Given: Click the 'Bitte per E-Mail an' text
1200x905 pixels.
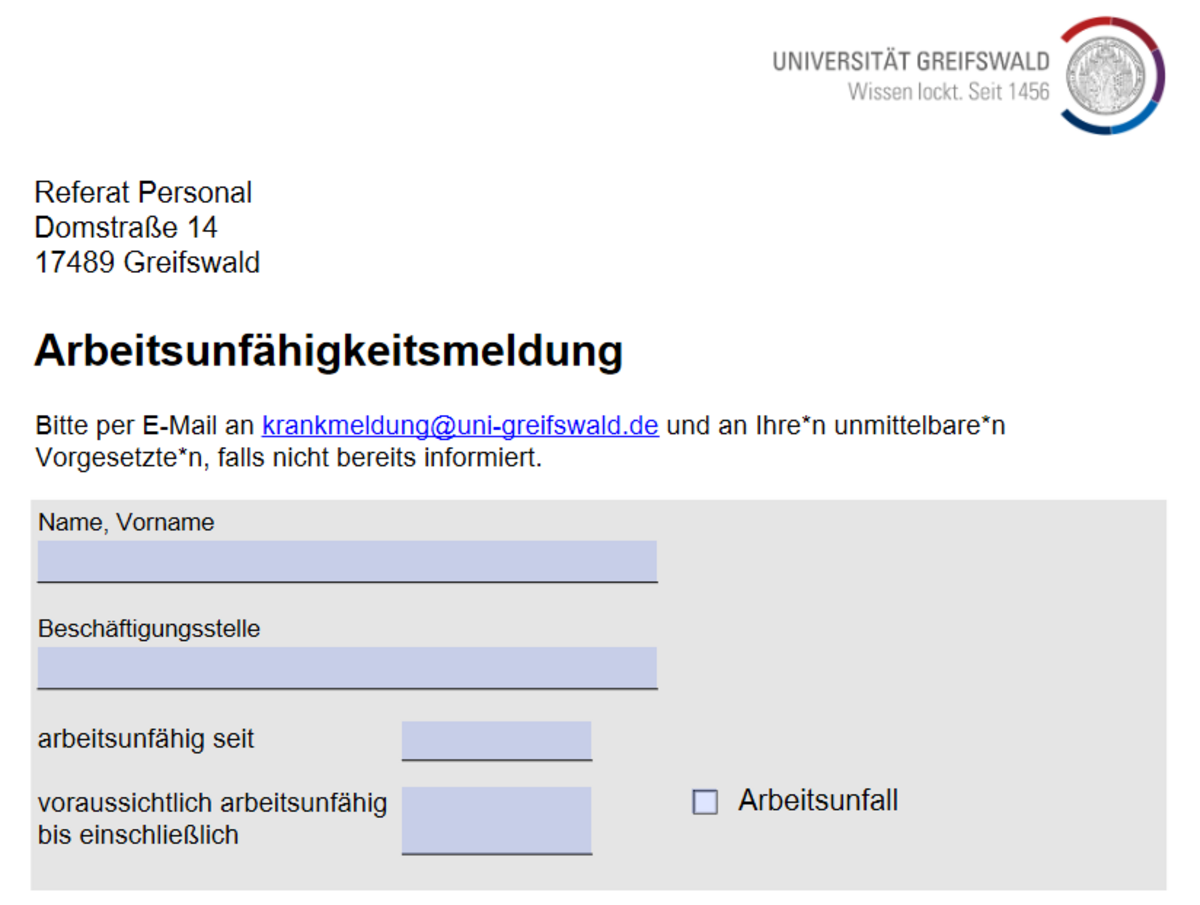Looking at the screenshot, I should [145, 426].
